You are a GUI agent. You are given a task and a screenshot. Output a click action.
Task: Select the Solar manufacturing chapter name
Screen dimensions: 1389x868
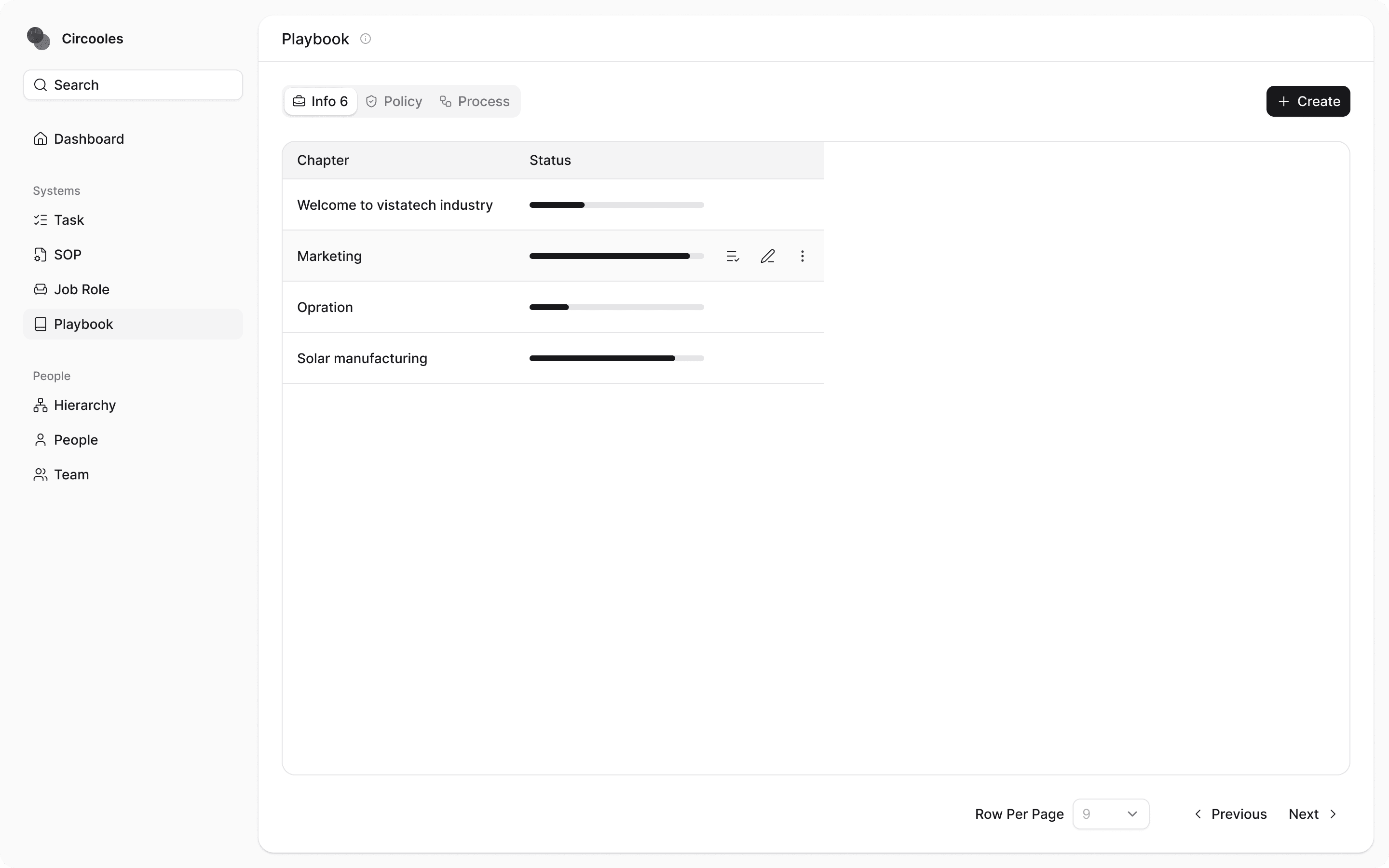(362, 358)
